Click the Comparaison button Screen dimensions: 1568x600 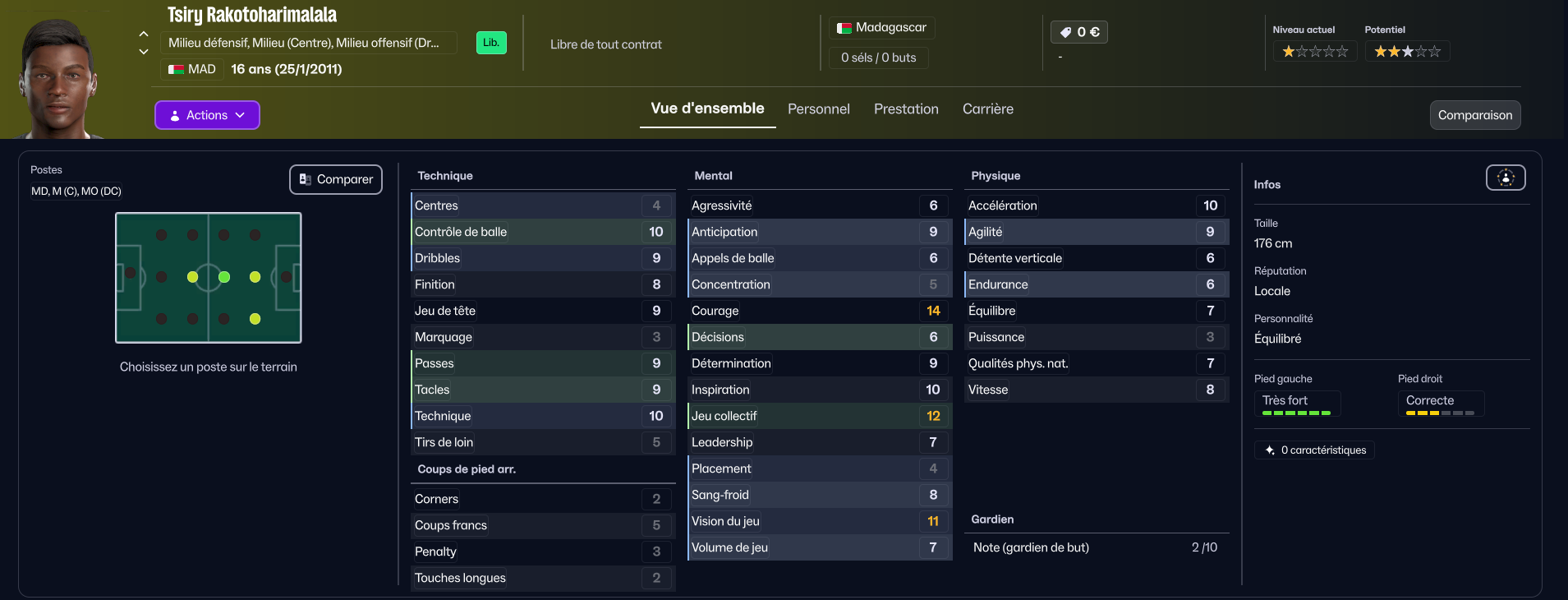(x=1474, y=115)
